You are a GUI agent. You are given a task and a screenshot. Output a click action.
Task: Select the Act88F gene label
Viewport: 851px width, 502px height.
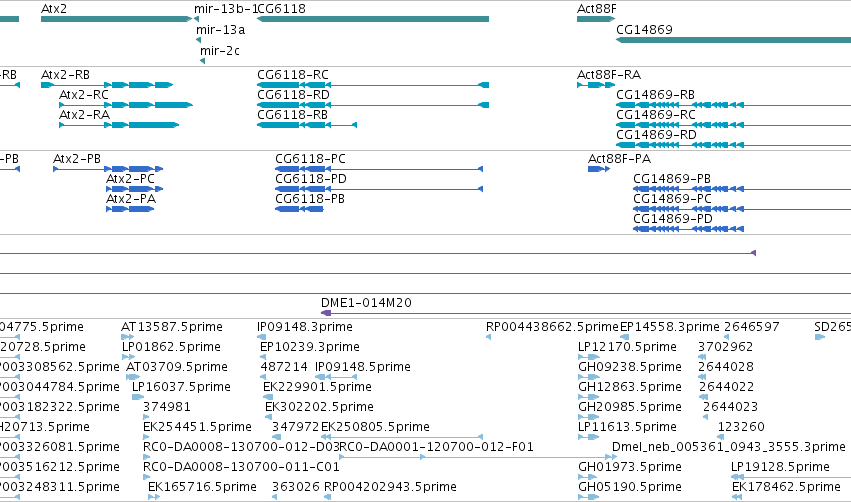click(596, 9)
